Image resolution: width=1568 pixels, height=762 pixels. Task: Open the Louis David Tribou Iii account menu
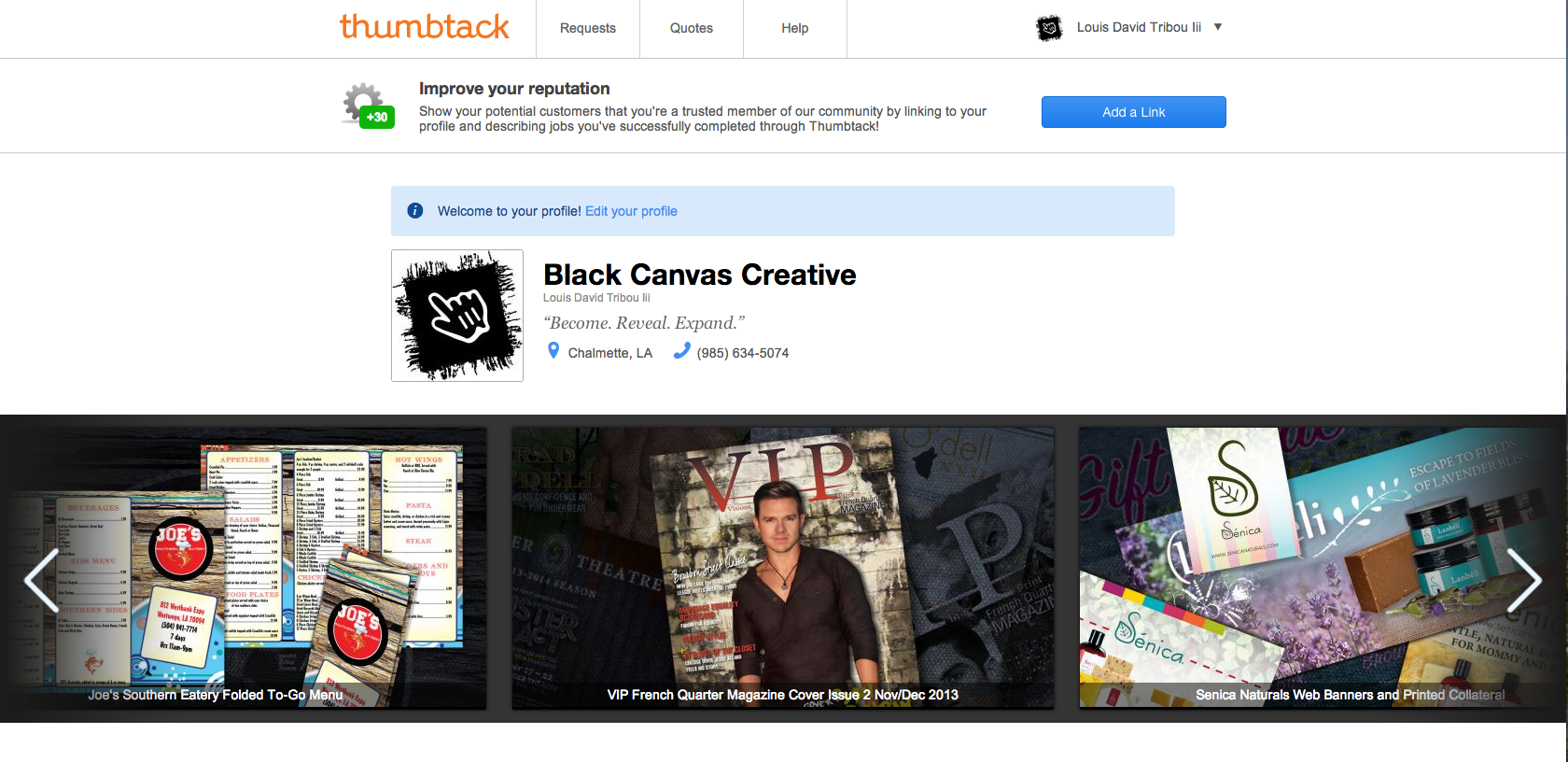point(1139,27)
